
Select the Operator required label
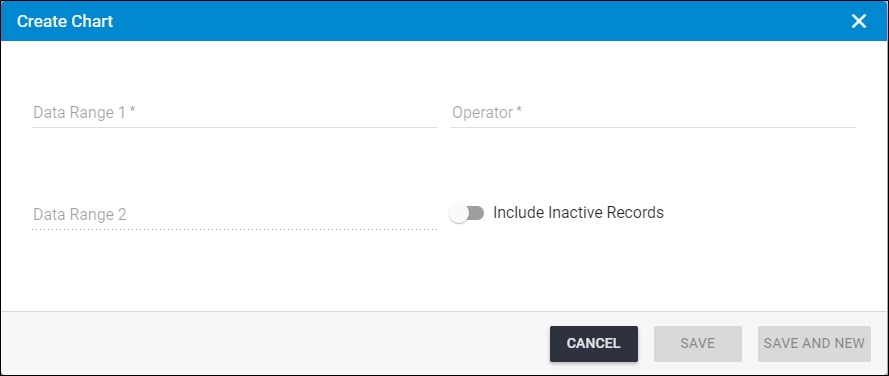pyautogui.click(x=486, y=113)
